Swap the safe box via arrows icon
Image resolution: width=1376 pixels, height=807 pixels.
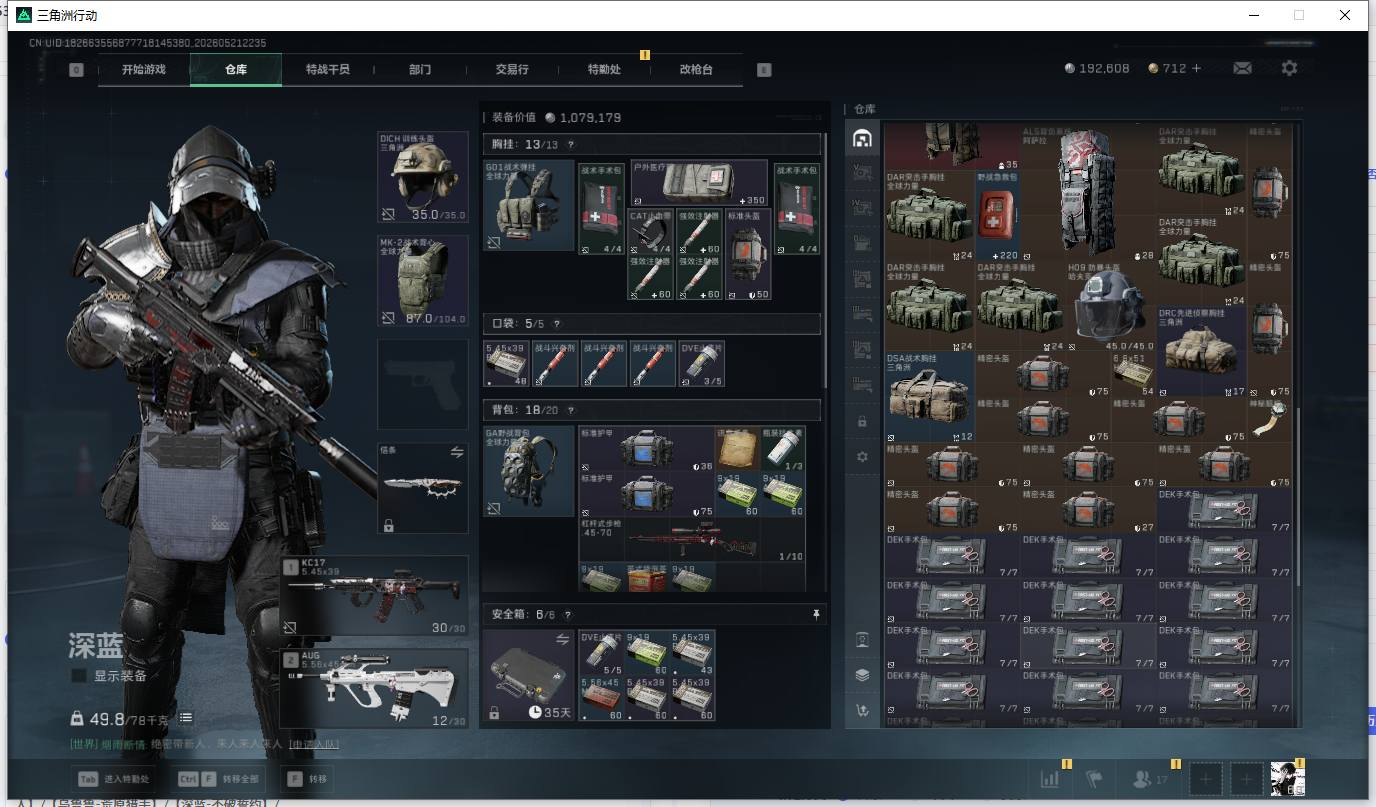pyautogui.click(x=562, y=639)
